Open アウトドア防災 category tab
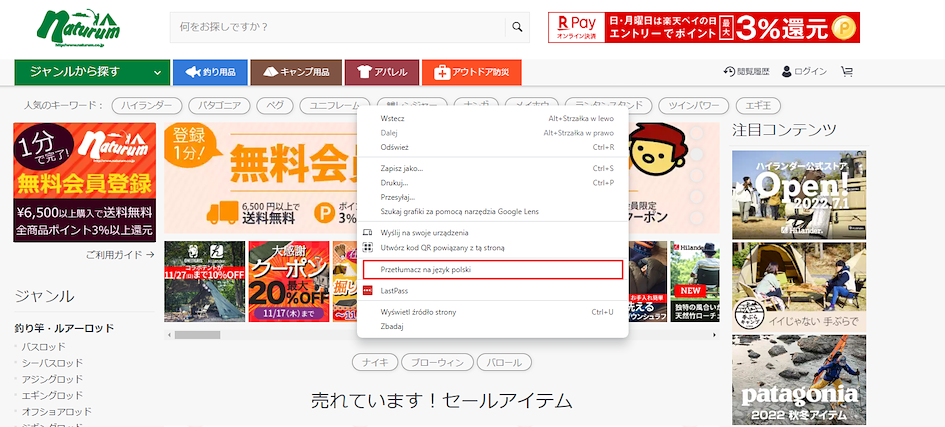945x427 pixels. pos(471,72)
